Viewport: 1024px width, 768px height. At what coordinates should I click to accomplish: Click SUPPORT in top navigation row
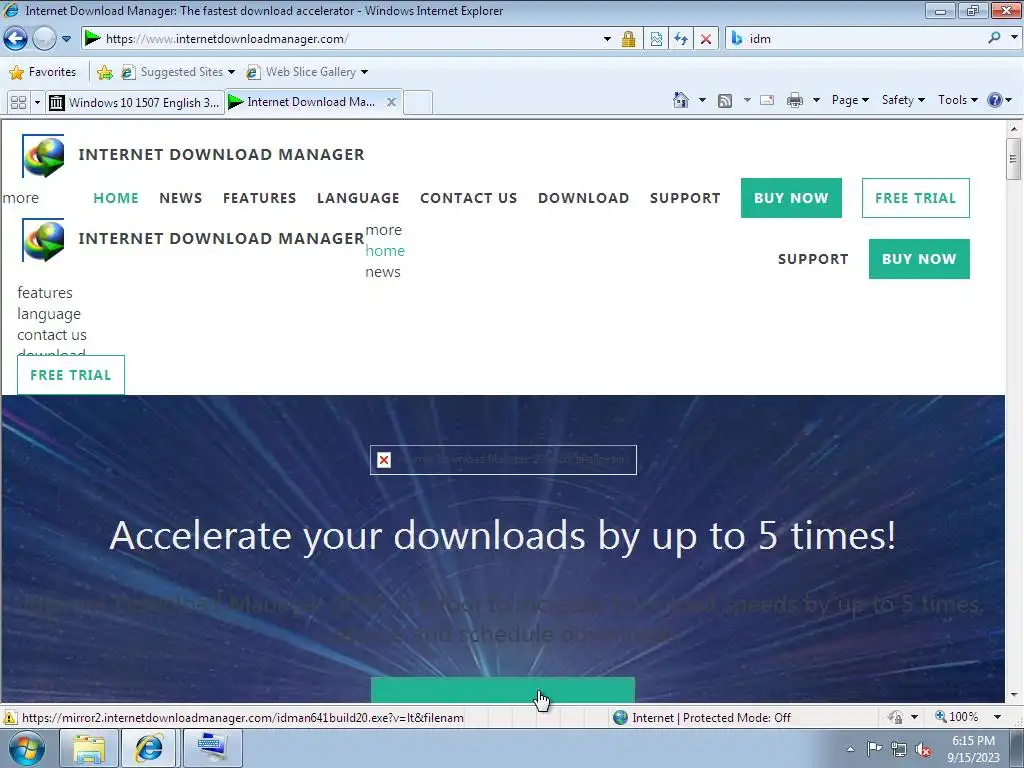pos(685,198)
